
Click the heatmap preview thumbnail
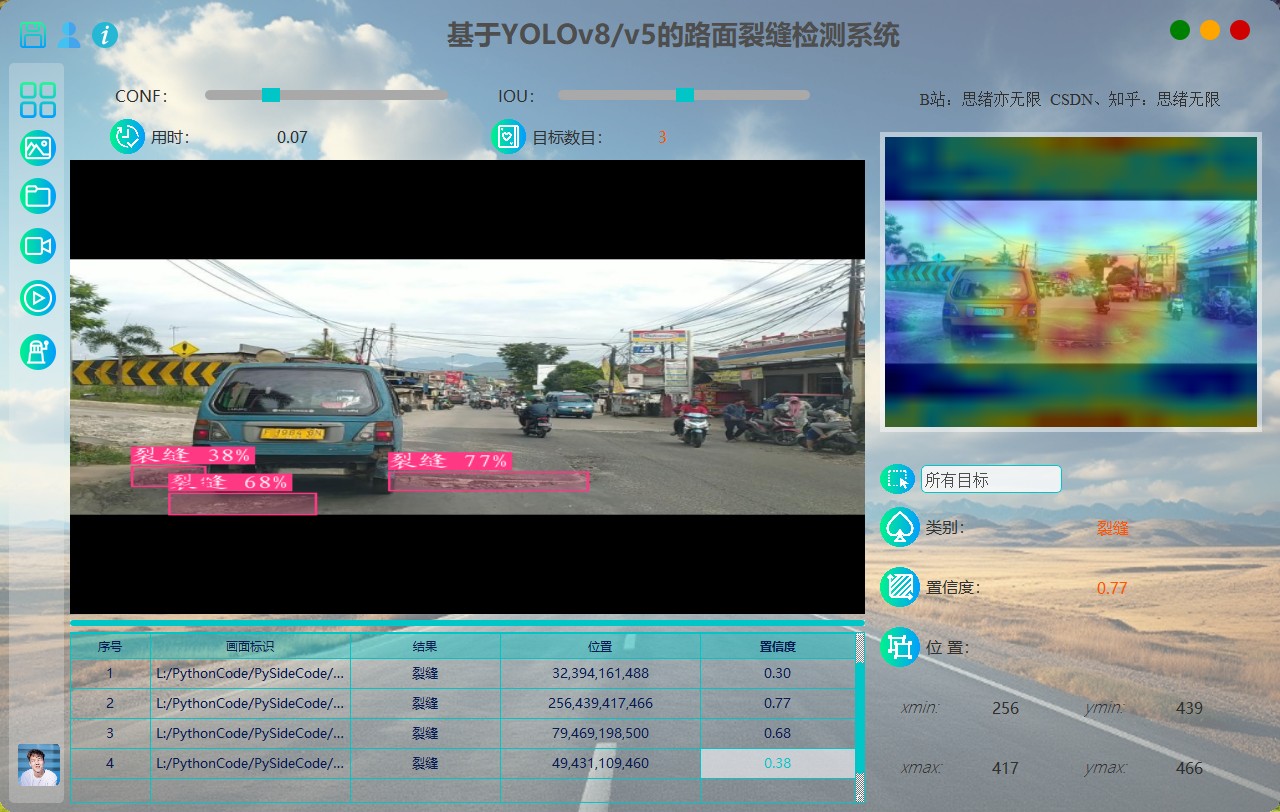1070,282
